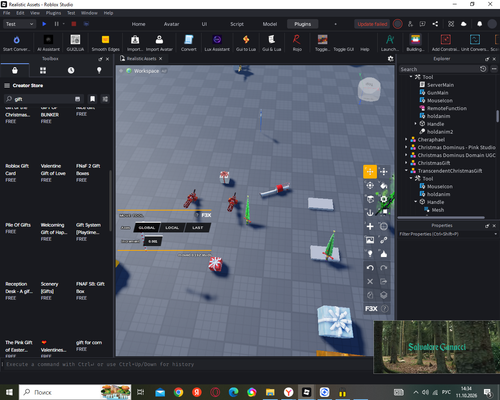Viewport: 500px width, 400px height.
Task: Activate Building Tools by F3X plugin
Action: tap(415, 43)
